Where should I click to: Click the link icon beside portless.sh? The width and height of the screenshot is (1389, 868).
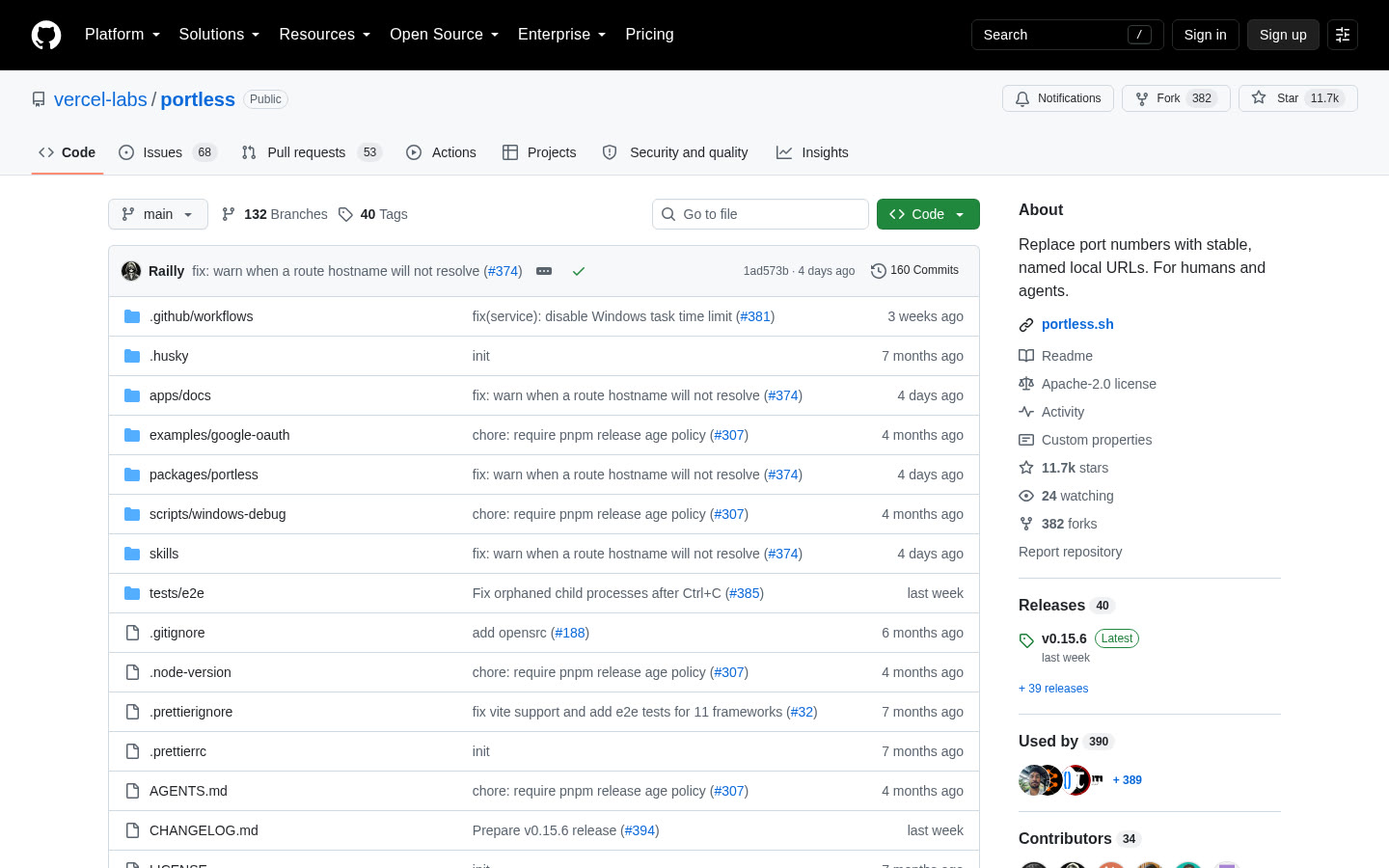coord(1026,325)
